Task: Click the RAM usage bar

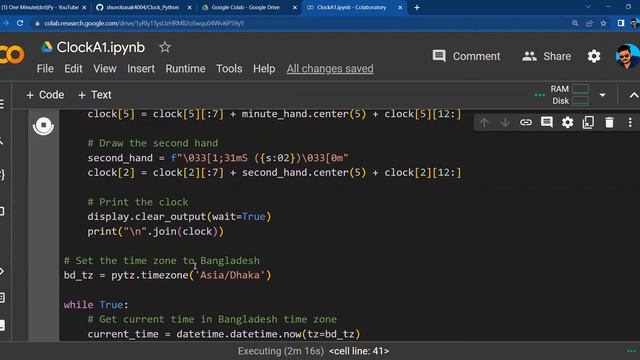Action: 580,89
